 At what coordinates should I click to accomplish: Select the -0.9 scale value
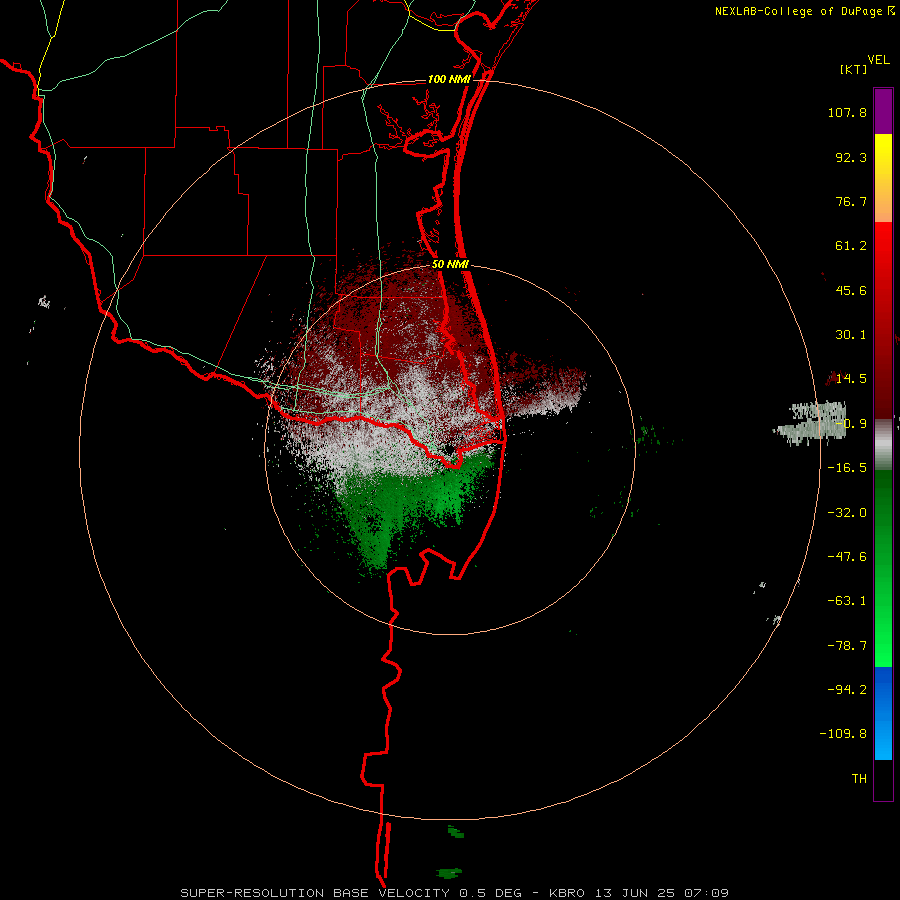851,424
